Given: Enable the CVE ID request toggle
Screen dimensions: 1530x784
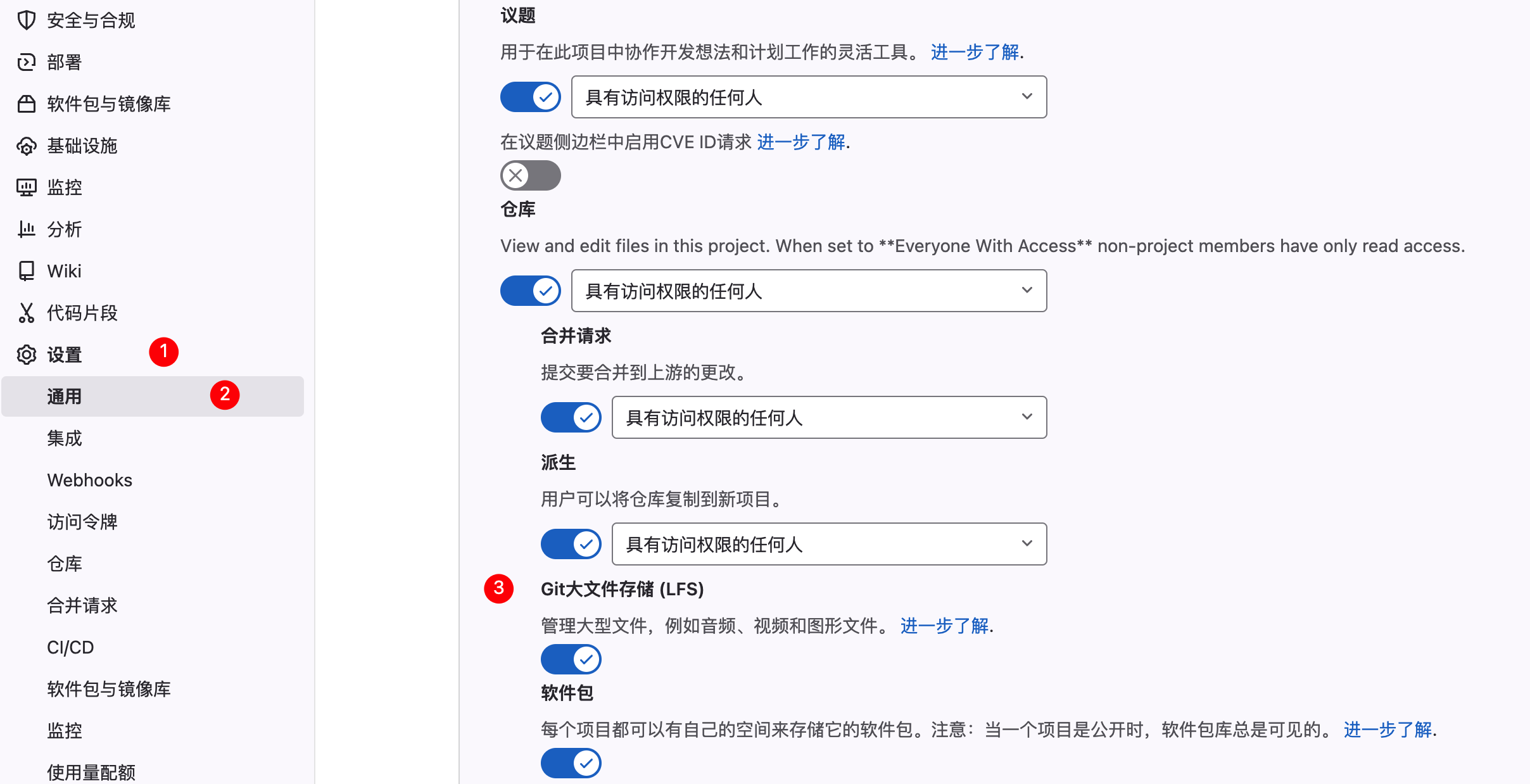Looking at the screenshot, I should point(530,175).
